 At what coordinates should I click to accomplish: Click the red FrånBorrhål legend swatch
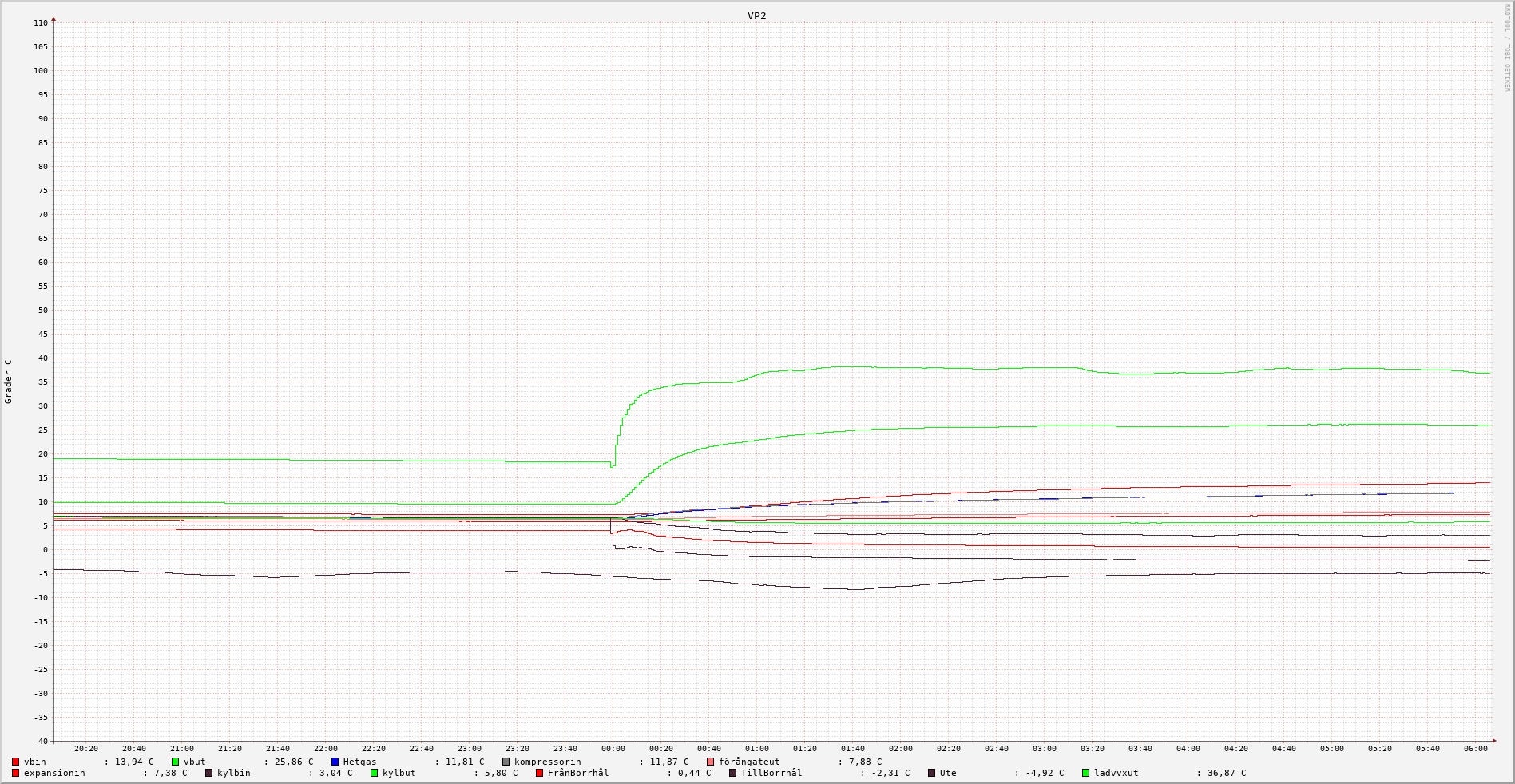(x=540, y=773)
